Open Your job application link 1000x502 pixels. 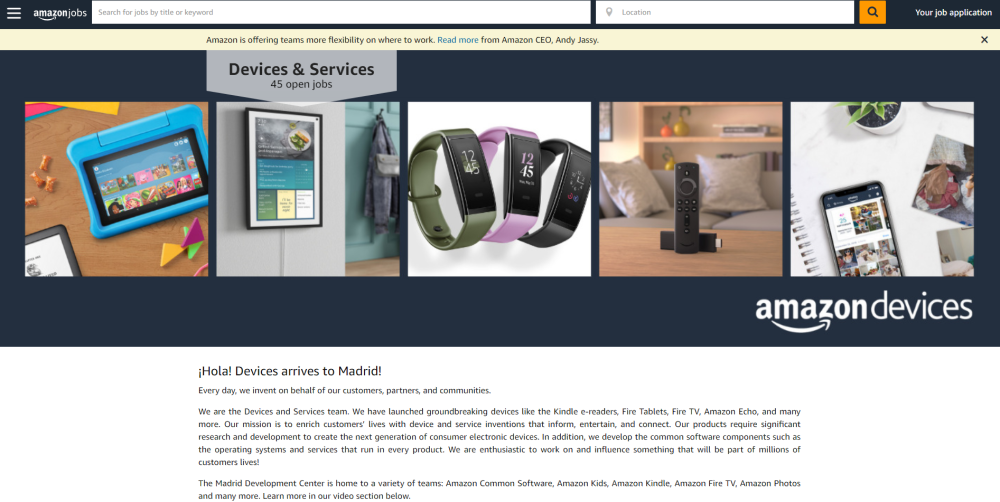tap(953, 12)
